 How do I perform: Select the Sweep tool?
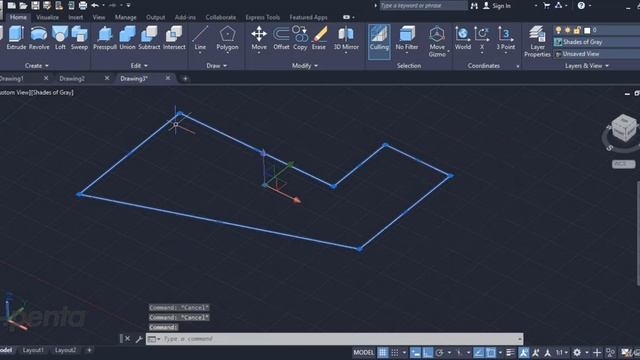[79, 38]
